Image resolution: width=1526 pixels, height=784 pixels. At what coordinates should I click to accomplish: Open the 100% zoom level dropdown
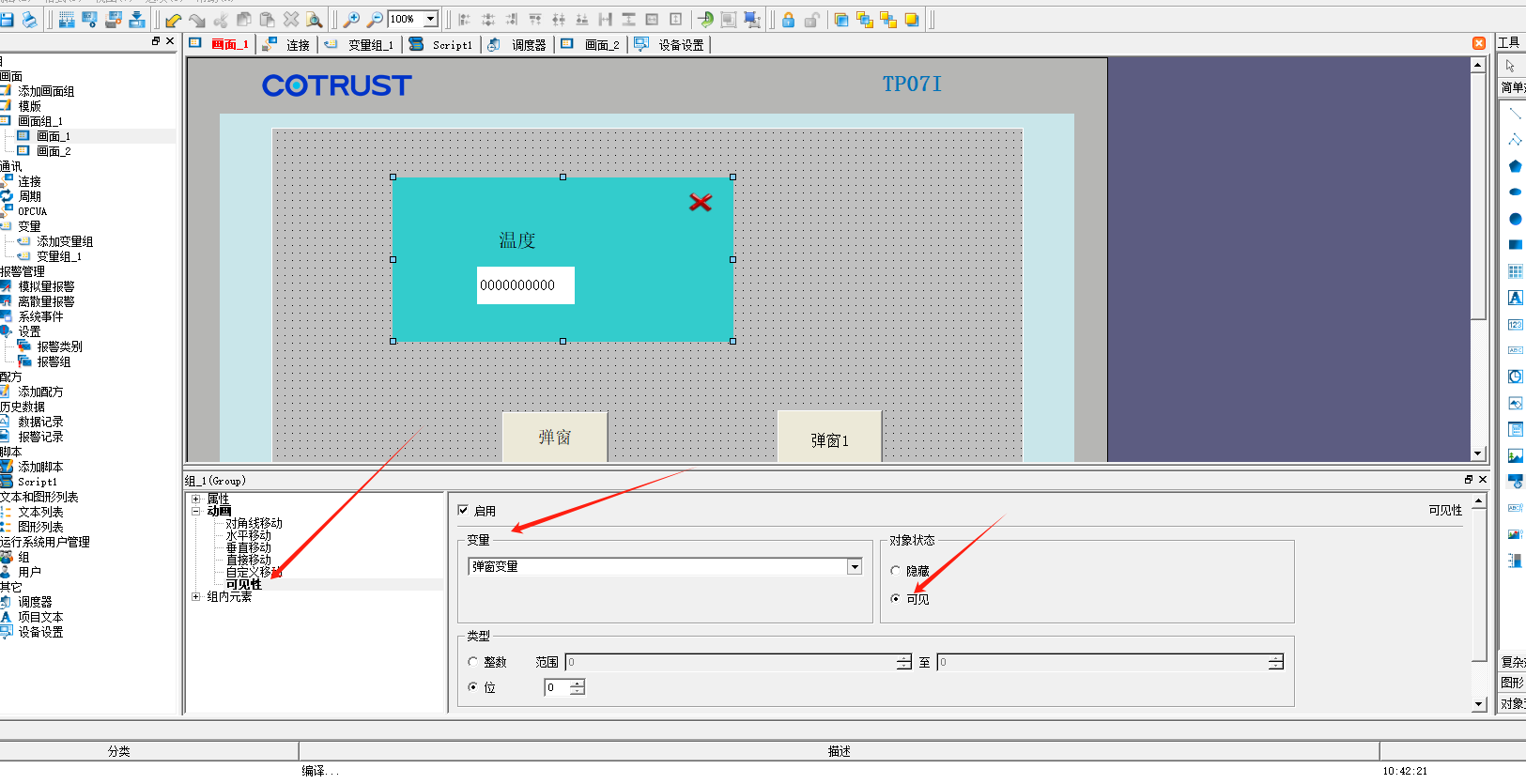click(431, 19)
